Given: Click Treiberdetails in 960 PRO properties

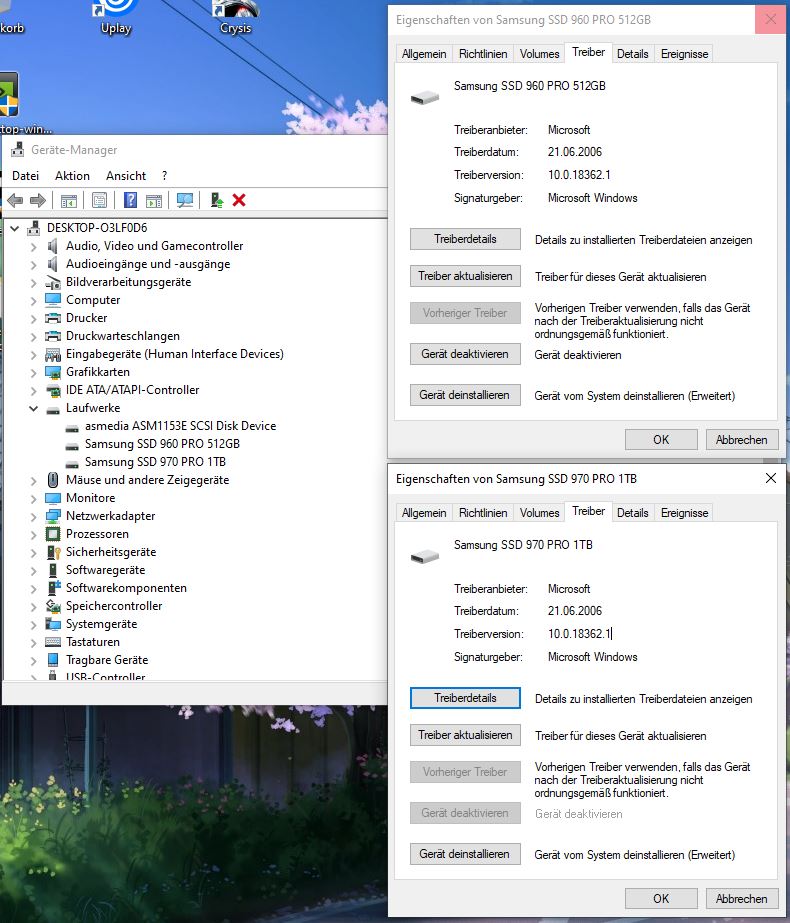Looking at the screenshot, I should [x=465, y=239].
